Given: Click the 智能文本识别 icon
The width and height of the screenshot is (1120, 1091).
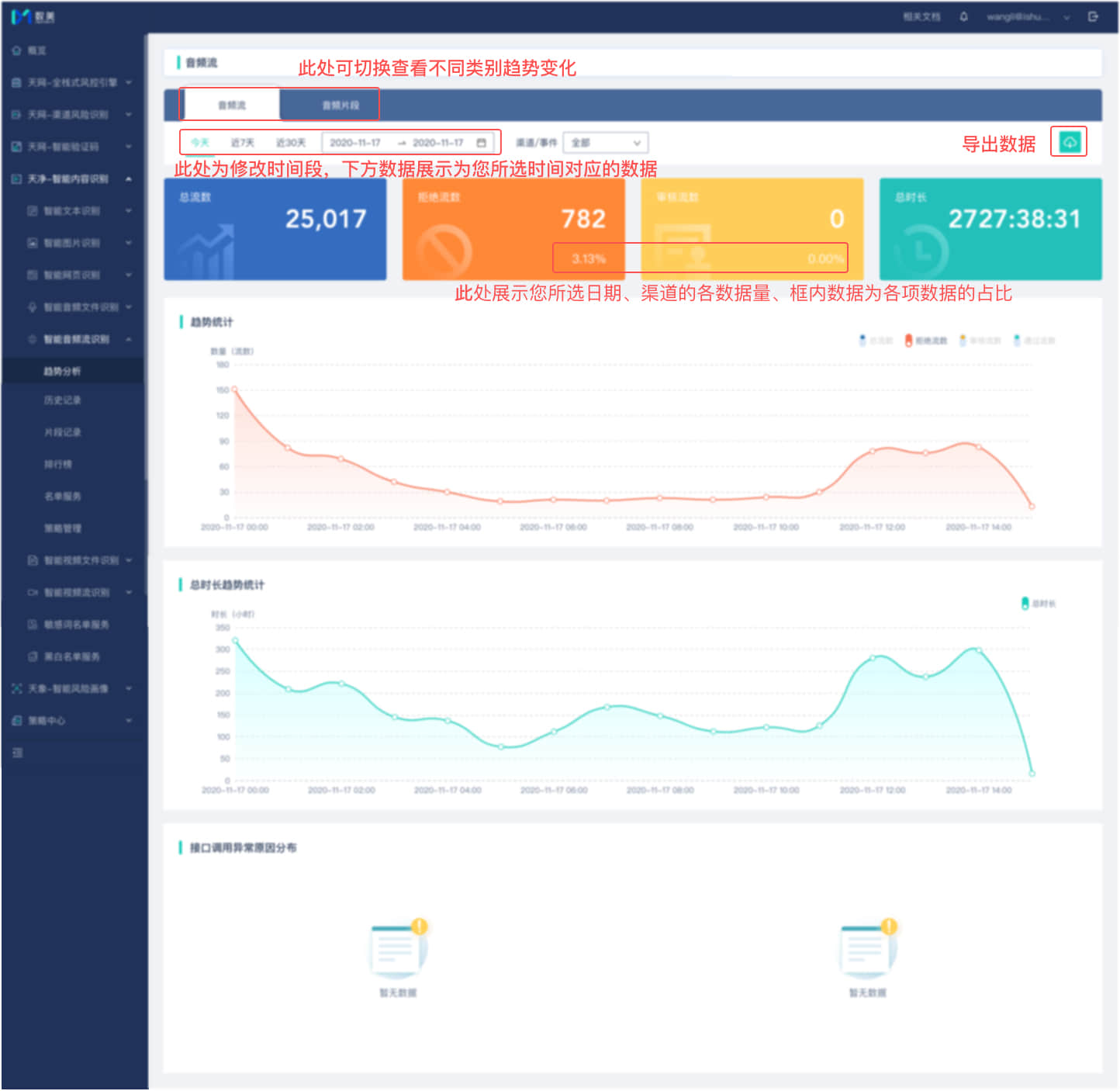Looking at the screenshot, I should click(33, 211).
